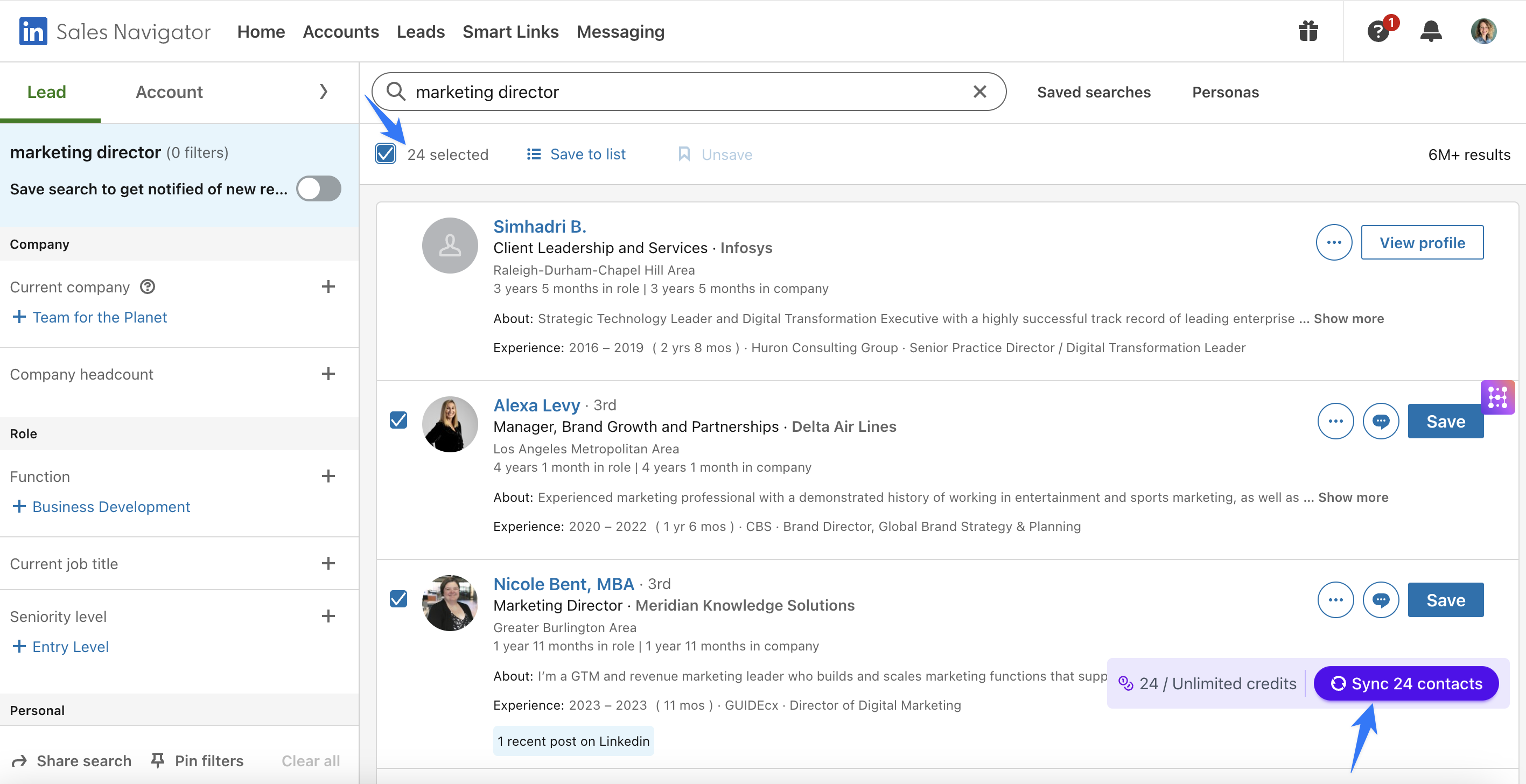This screenshot has height=784, width=1526.
Task: Open the help question mark icon
Action: (x=1378, y=31)
